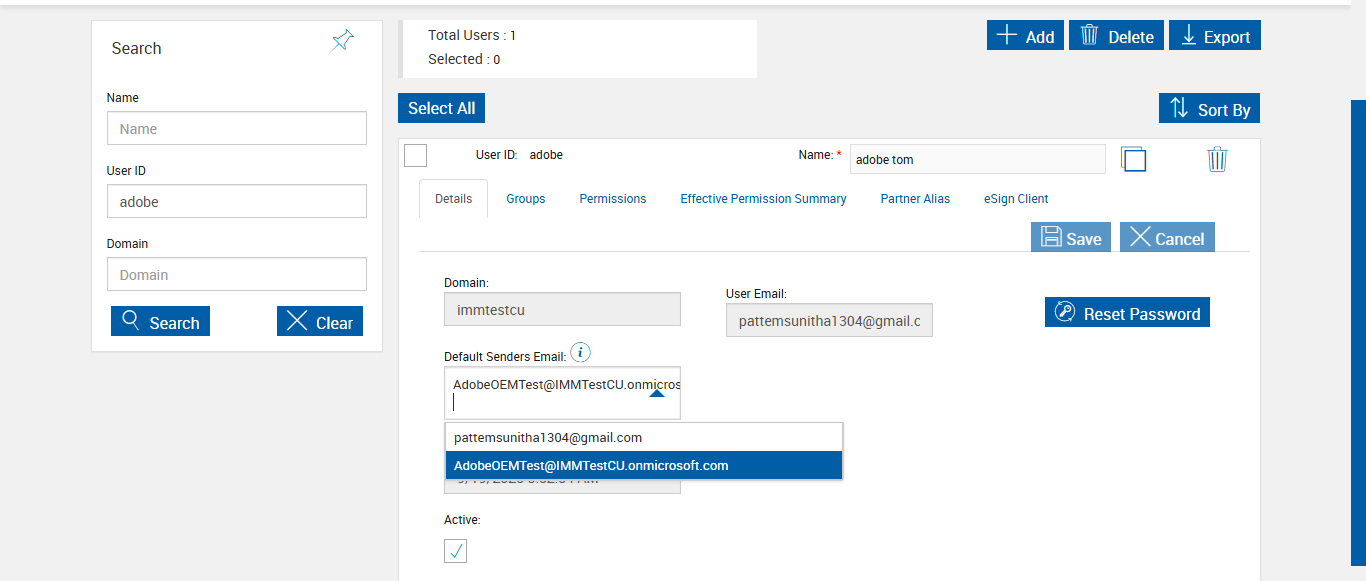Toggle the Active checkbox
This screenshot has width=1366, height=581.
(455, 551)
